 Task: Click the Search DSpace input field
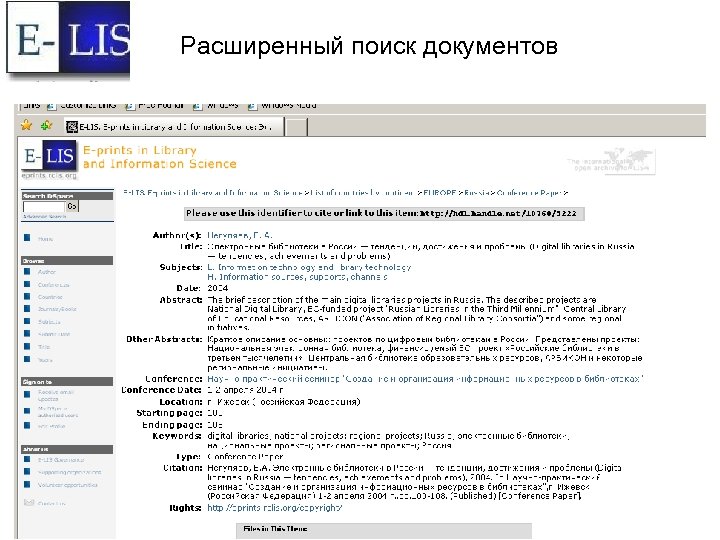(x=44, y=207)
